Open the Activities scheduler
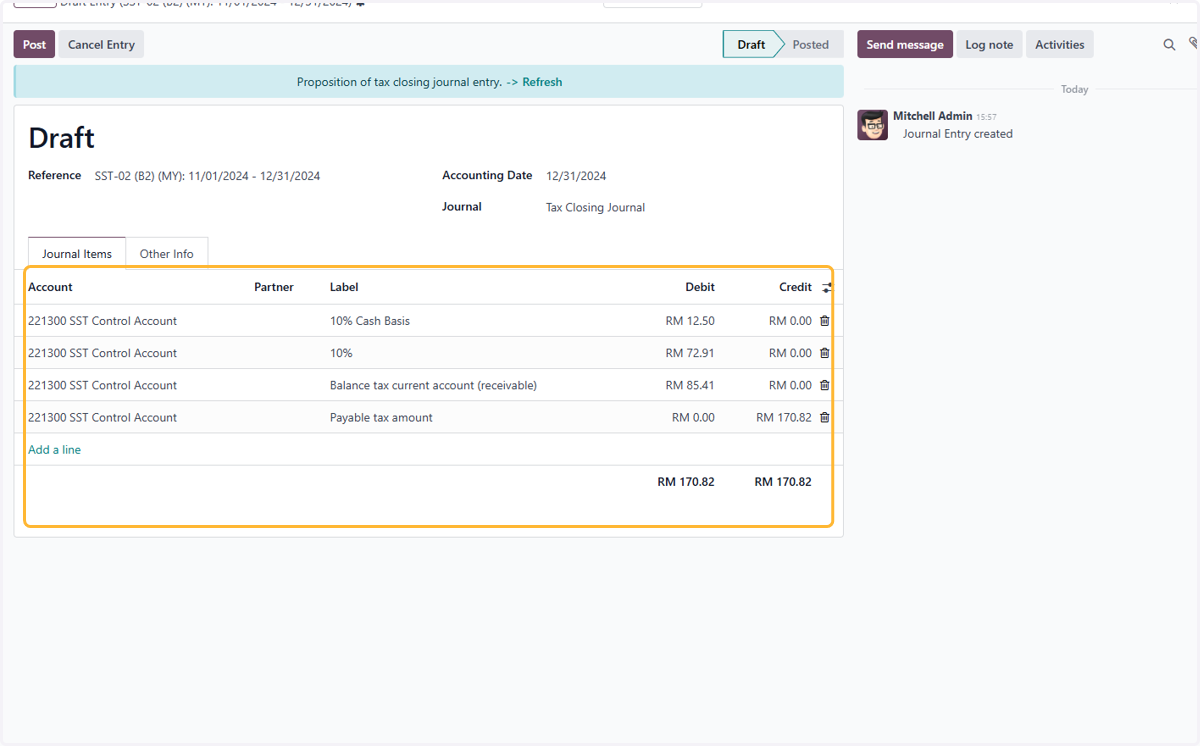Viewport: 1200px width, 746px height. click(x=1060, y=44)
